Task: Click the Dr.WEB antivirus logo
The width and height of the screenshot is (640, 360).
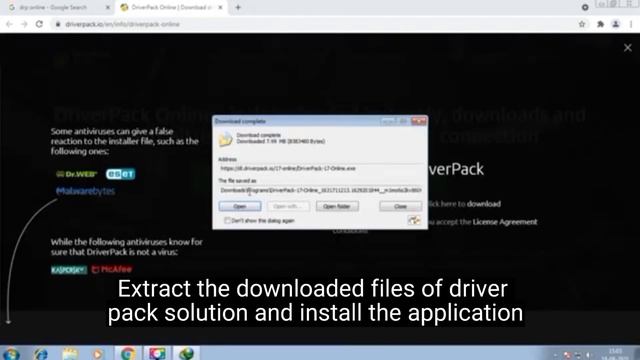Action: (x=77, y=174)
